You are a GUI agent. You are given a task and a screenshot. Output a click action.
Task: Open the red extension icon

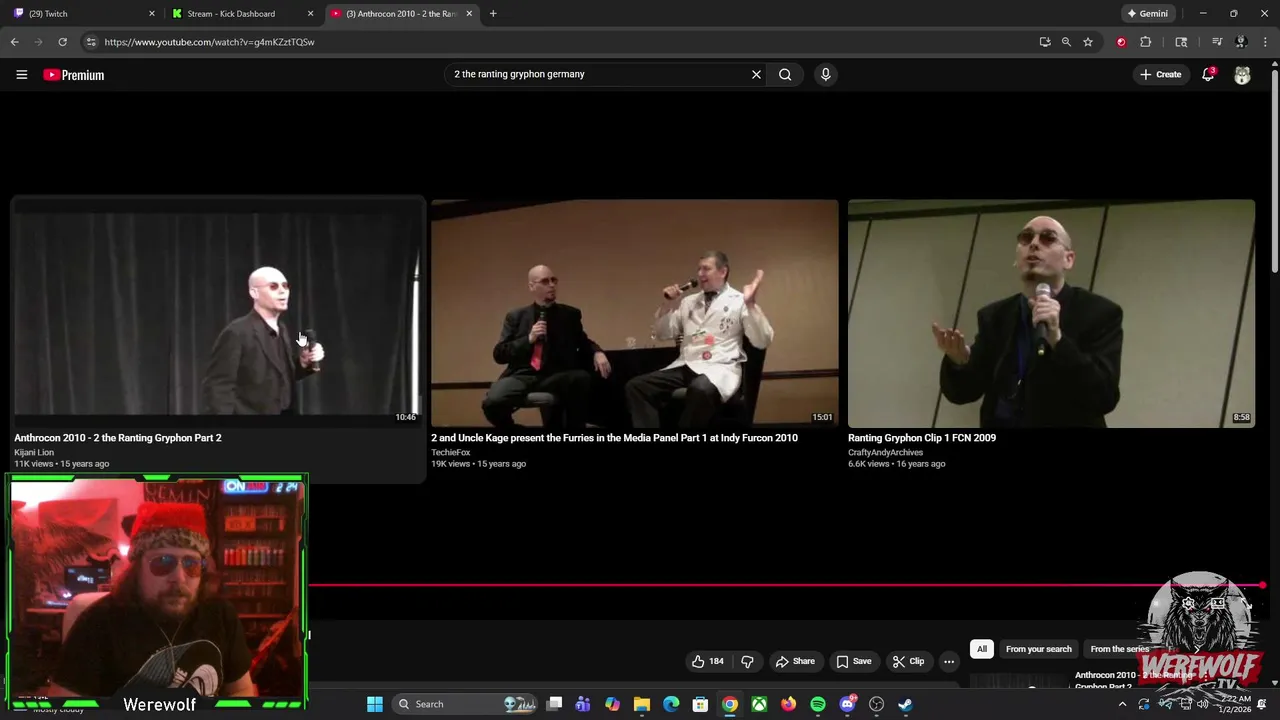coord(1121,42)
